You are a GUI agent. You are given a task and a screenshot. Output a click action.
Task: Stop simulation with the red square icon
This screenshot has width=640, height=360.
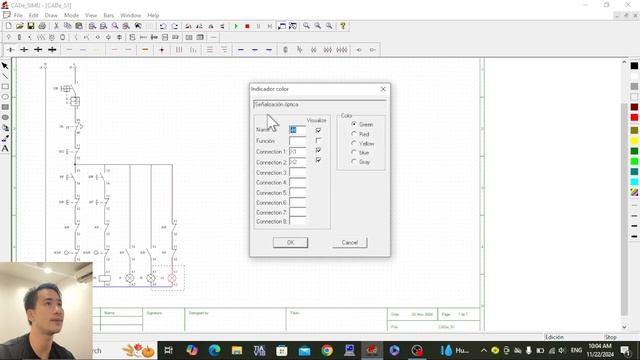(x=247, y=26)
